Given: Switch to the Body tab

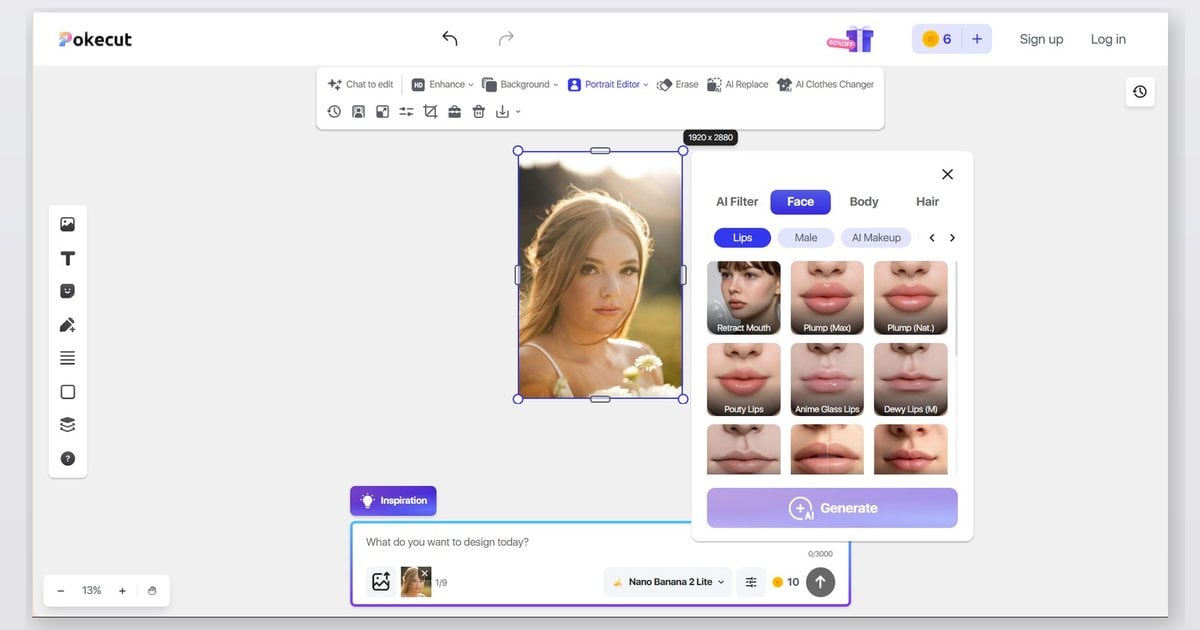Looking at the screenshot, I should coord(864,202).
